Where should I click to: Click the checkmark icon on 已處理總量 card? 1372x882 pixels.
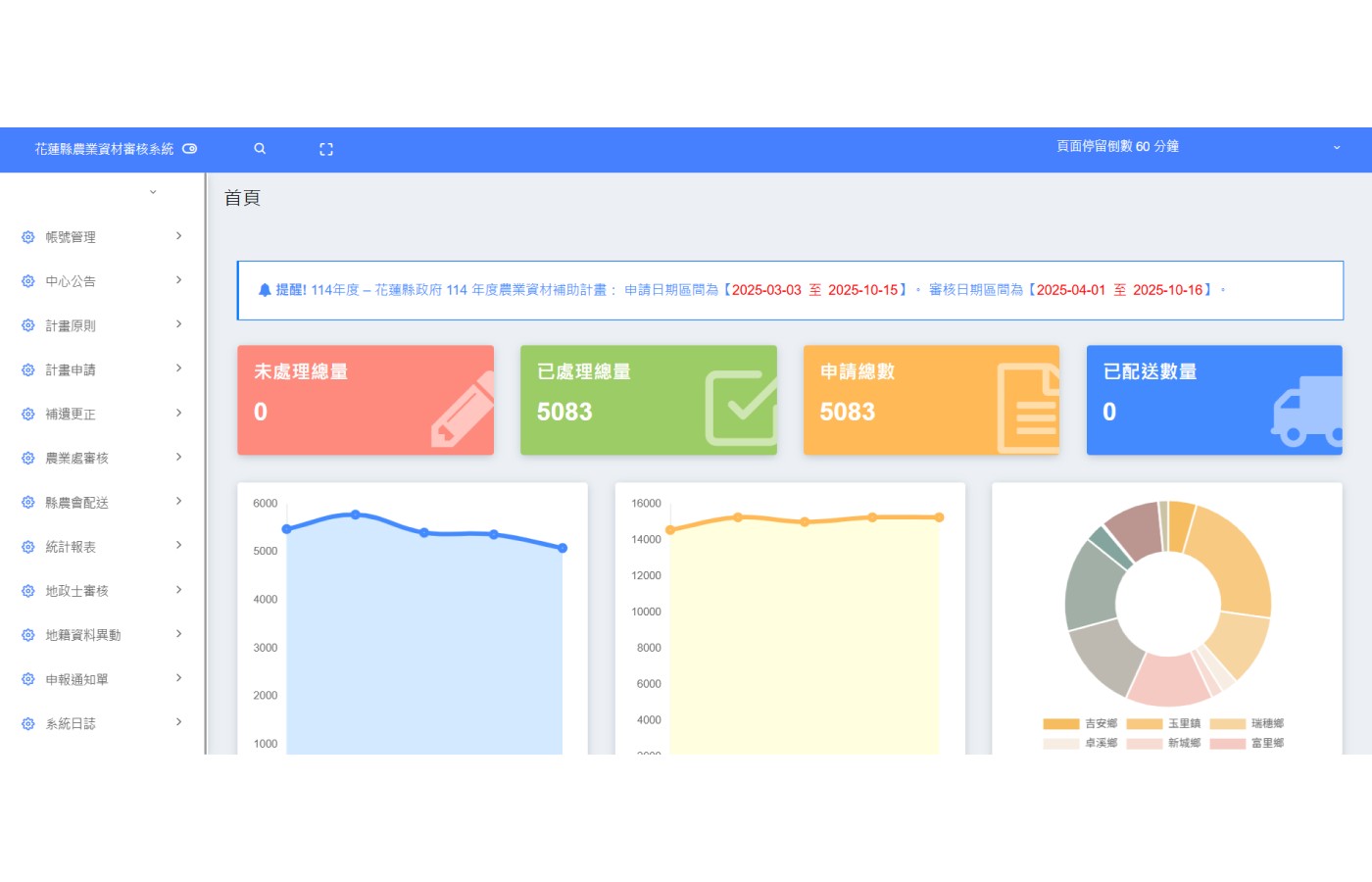(741, 407)
